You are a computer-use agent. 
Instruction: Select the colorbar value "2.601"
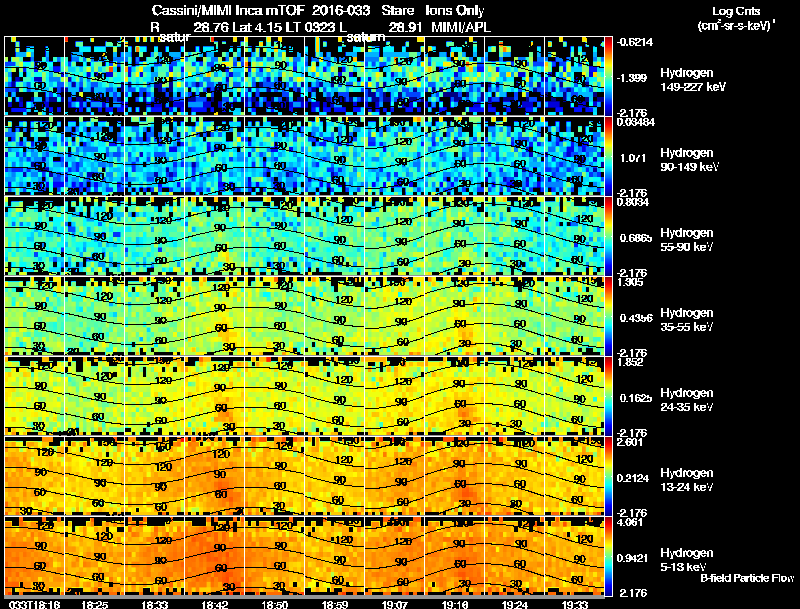(x=630, y=442)
